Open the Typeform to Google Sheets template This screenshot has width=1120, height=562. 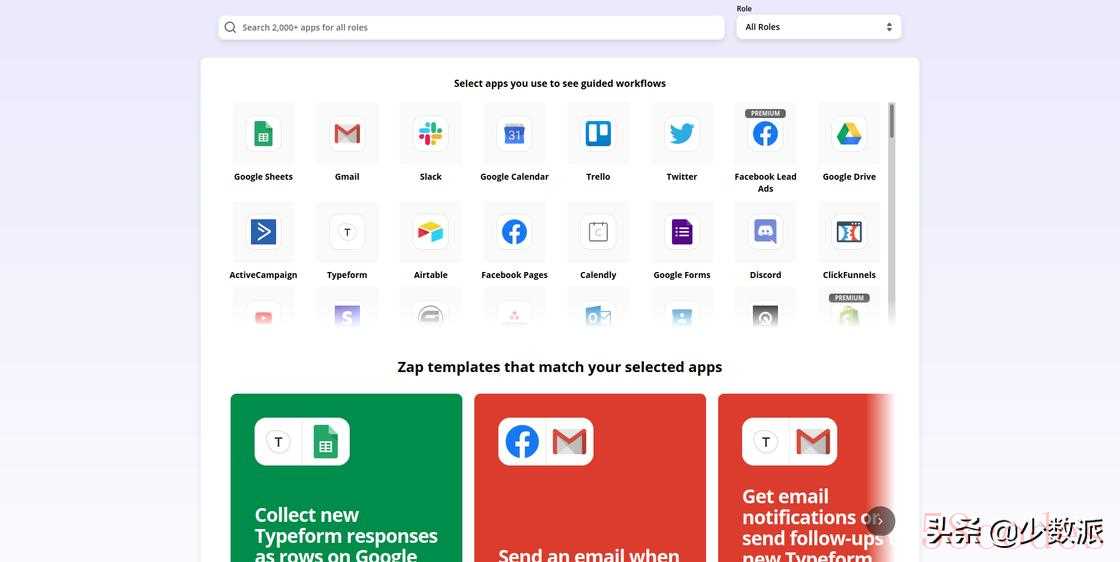[x=346, y=480]
